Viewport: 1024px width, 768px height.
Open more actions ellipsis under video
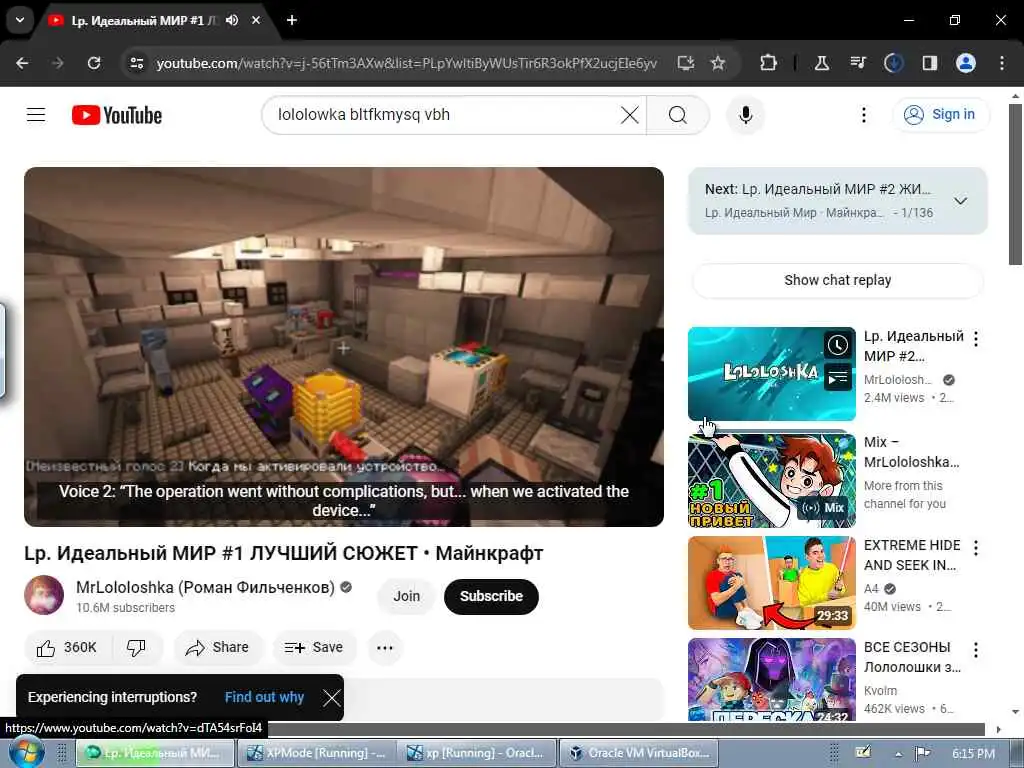pos(385,647)
